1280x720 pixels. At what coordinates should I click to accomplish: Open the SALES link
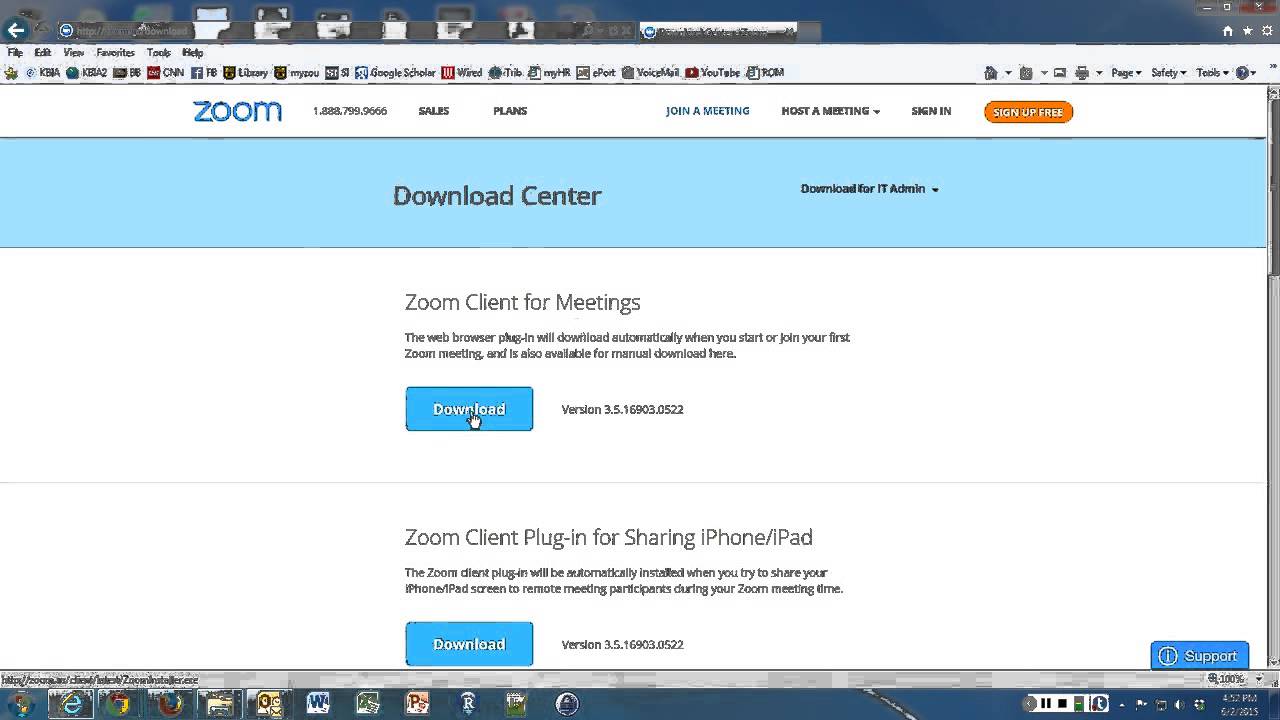coord(433,111)
